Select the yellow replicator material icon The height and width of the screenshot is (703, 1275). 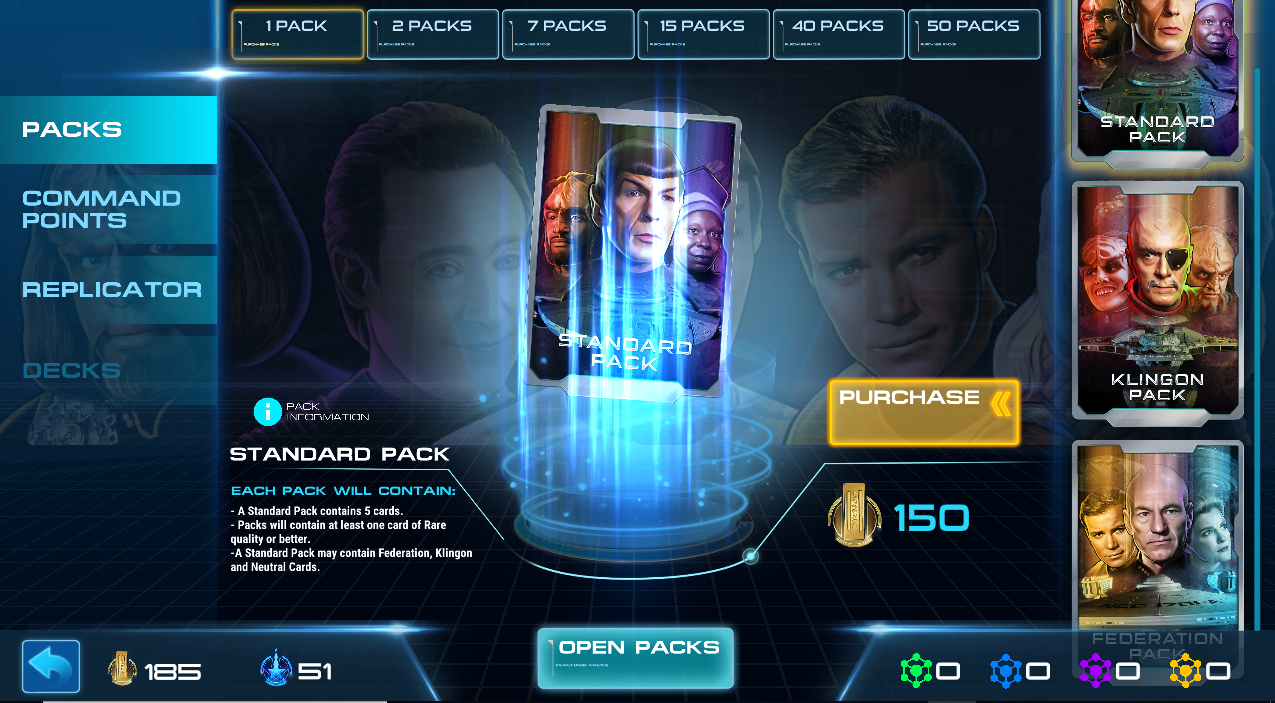coord(1185,671)
